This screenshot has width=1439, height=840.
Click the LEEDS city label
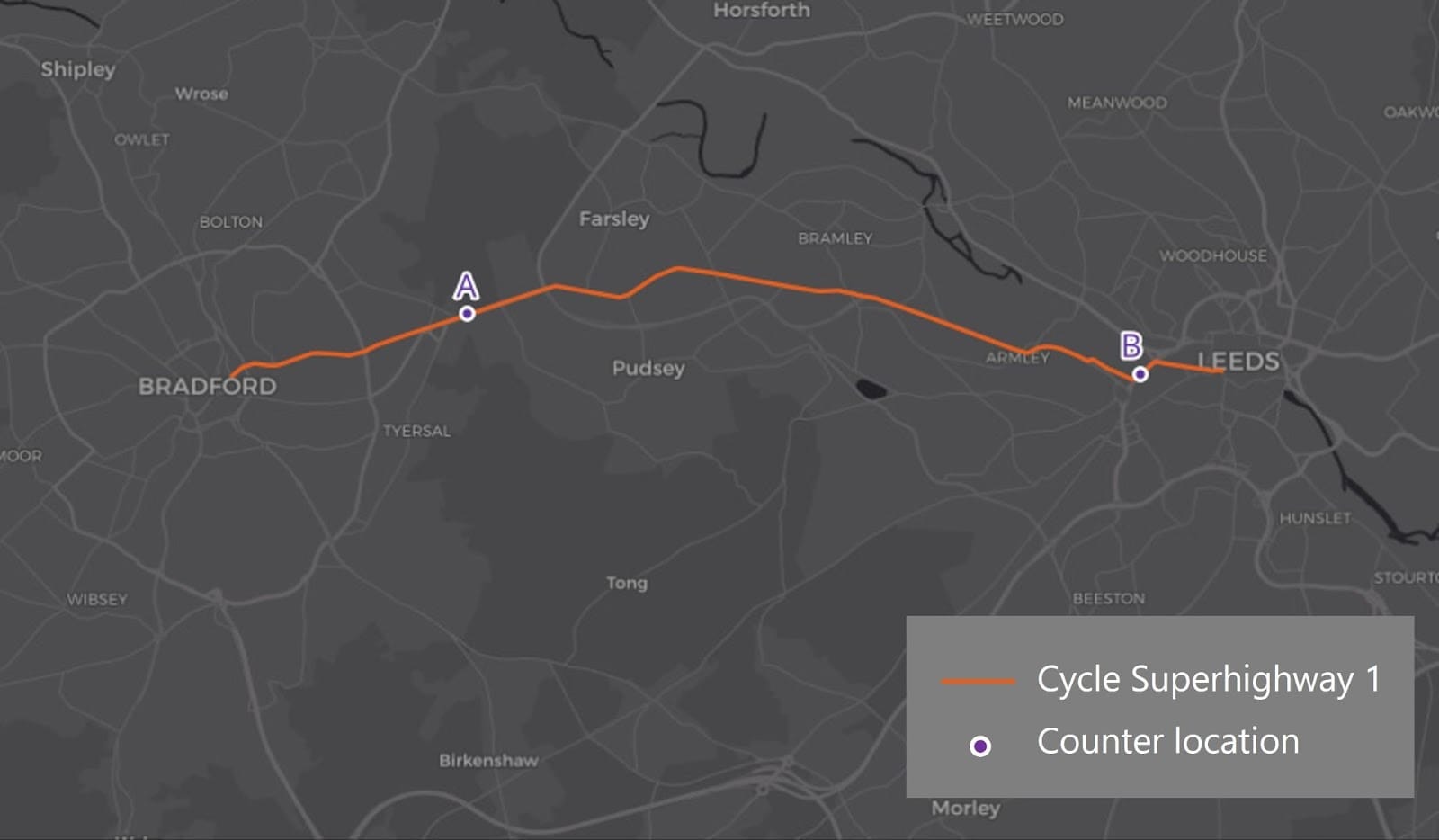pyautogui.click(x=1238, y=362)
